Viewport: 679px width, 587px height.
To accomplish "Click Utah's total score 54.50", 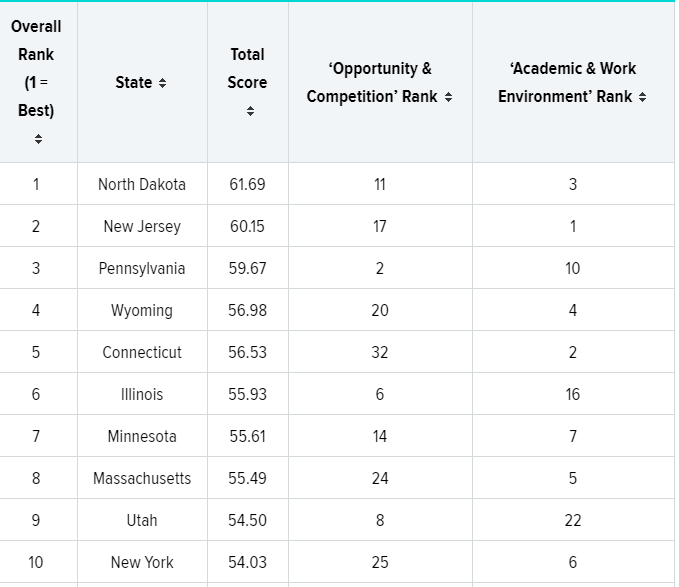I will point(247,520).
